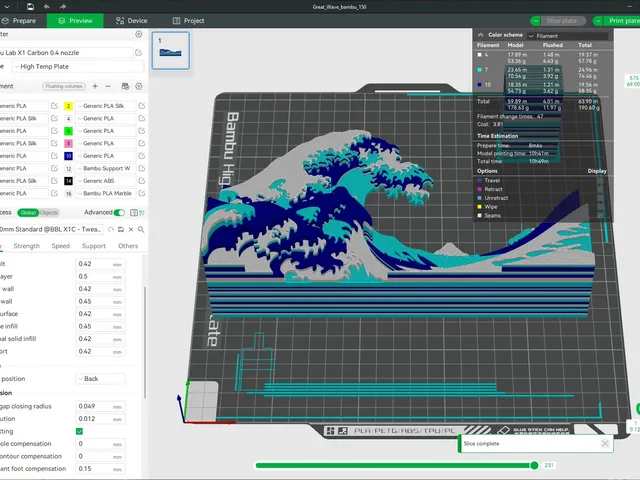Image resolution: width=640 pixels, height=480 pixels.
Task: Open the X1 Carbon 0.4 nozzle printer dropdown
Action: point(65,53)
